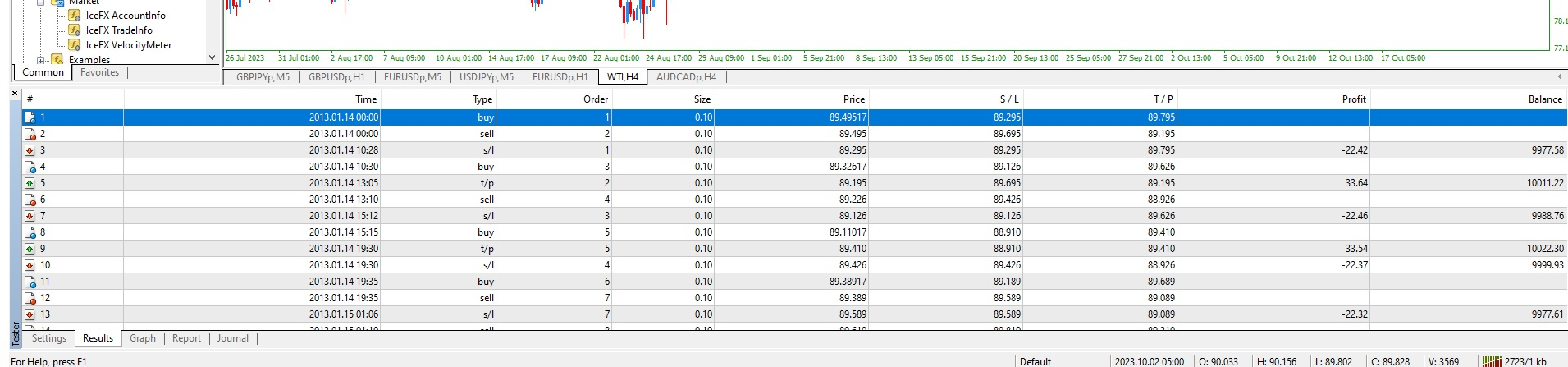1568x367 pixels.
Task: Open the AUDCADp,H4 chart tab
Action: pos(686,77)
